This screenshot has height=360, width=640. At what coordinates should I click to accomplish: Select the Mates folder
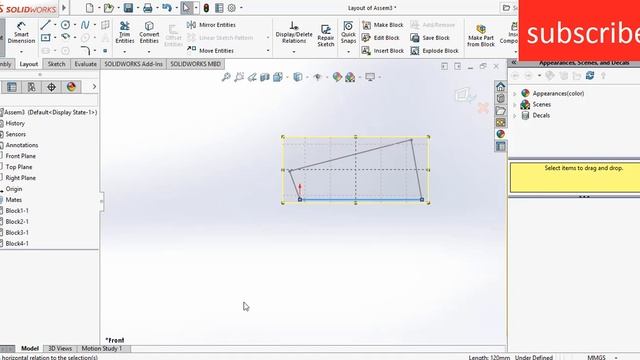click(13, 200)
